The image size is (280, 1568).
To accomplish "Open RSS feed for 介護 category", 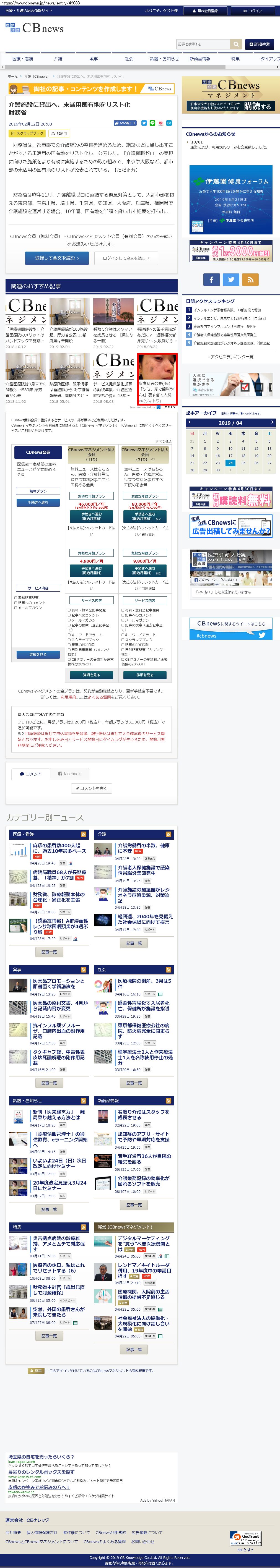I will (x=168, y=835).
